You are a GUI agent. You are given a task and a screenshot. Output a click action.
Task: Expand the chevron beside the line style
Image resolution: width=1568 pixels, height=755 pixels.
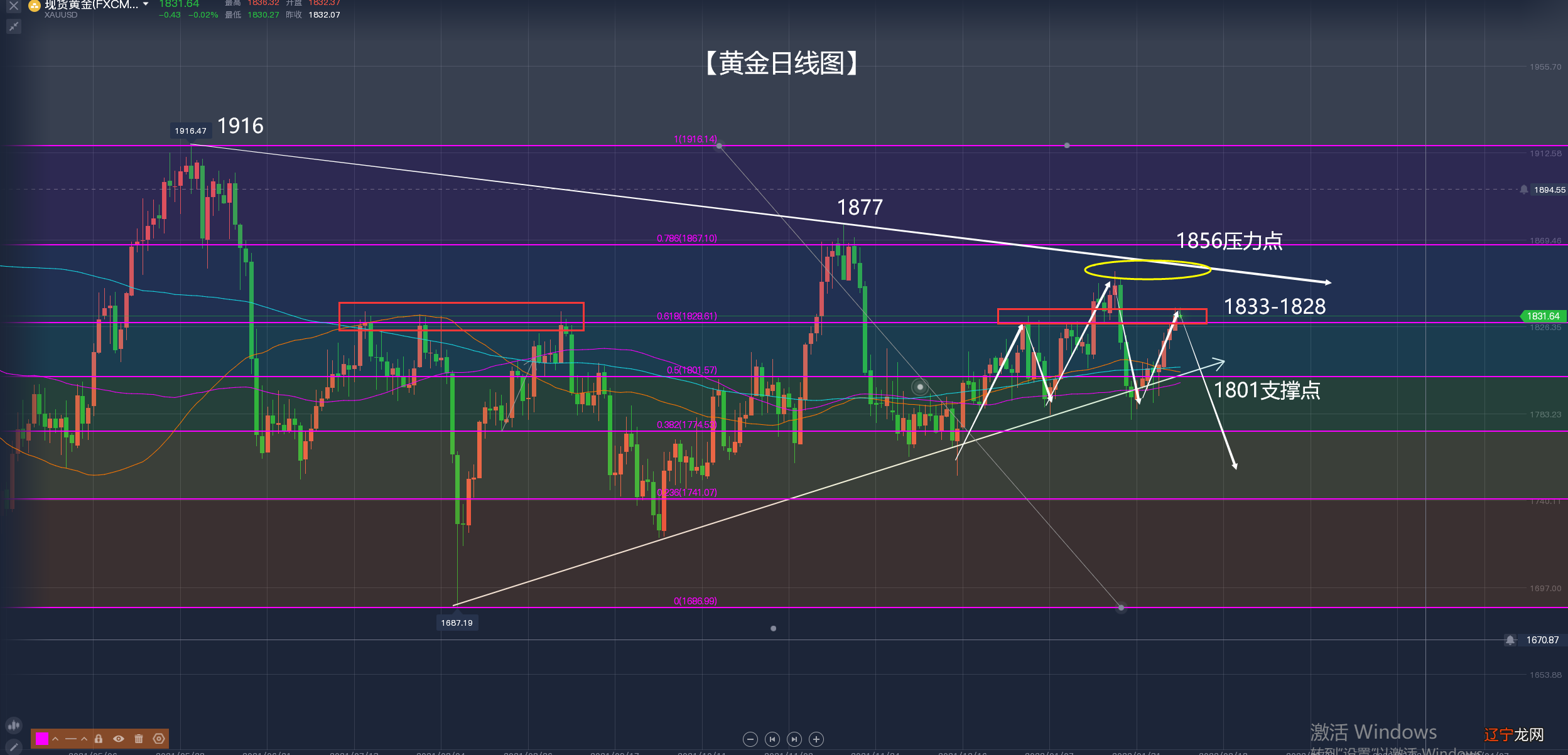pyautogui.click(x=84, y=739)
